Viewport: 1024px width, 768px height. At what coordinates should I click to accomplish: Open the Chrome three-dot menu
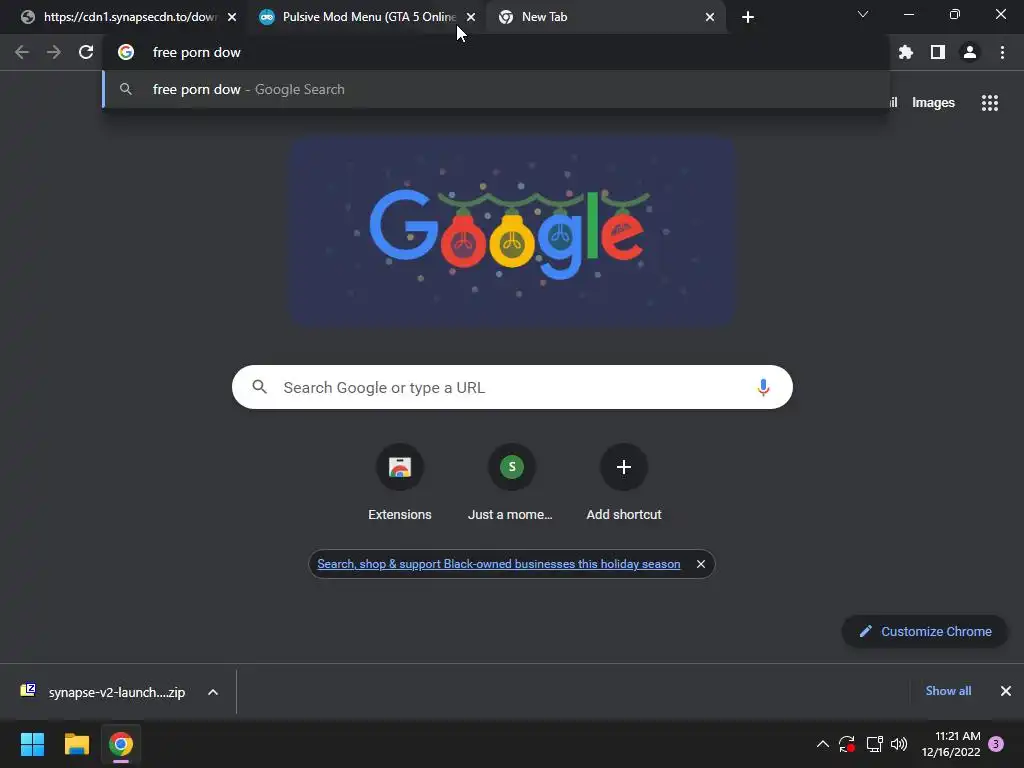(x=1002, y=52)
